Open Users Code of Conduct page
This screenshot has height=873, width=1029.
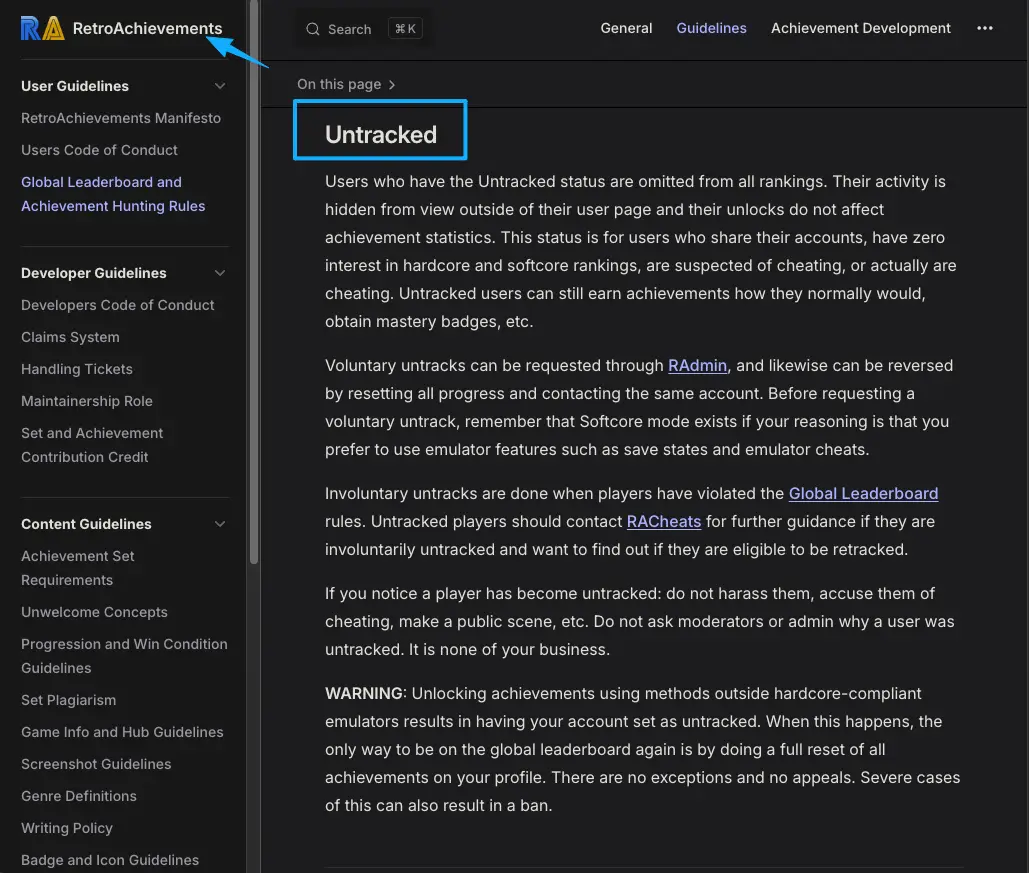click(99, 150)
